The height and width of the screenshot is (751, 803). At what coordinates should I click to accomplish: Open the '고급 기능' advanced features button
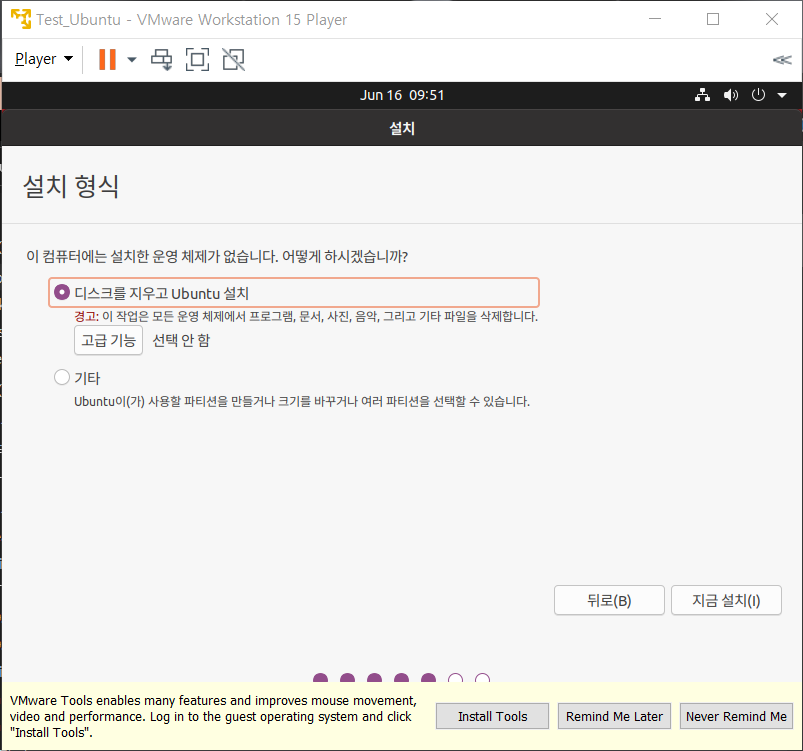(x=108, y=340)
